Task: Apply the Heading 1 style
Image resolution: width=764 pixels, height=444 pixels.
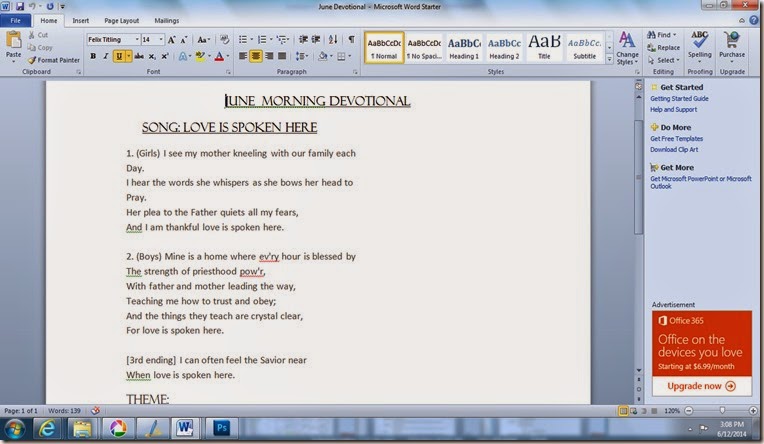Action: coord(464,48)
